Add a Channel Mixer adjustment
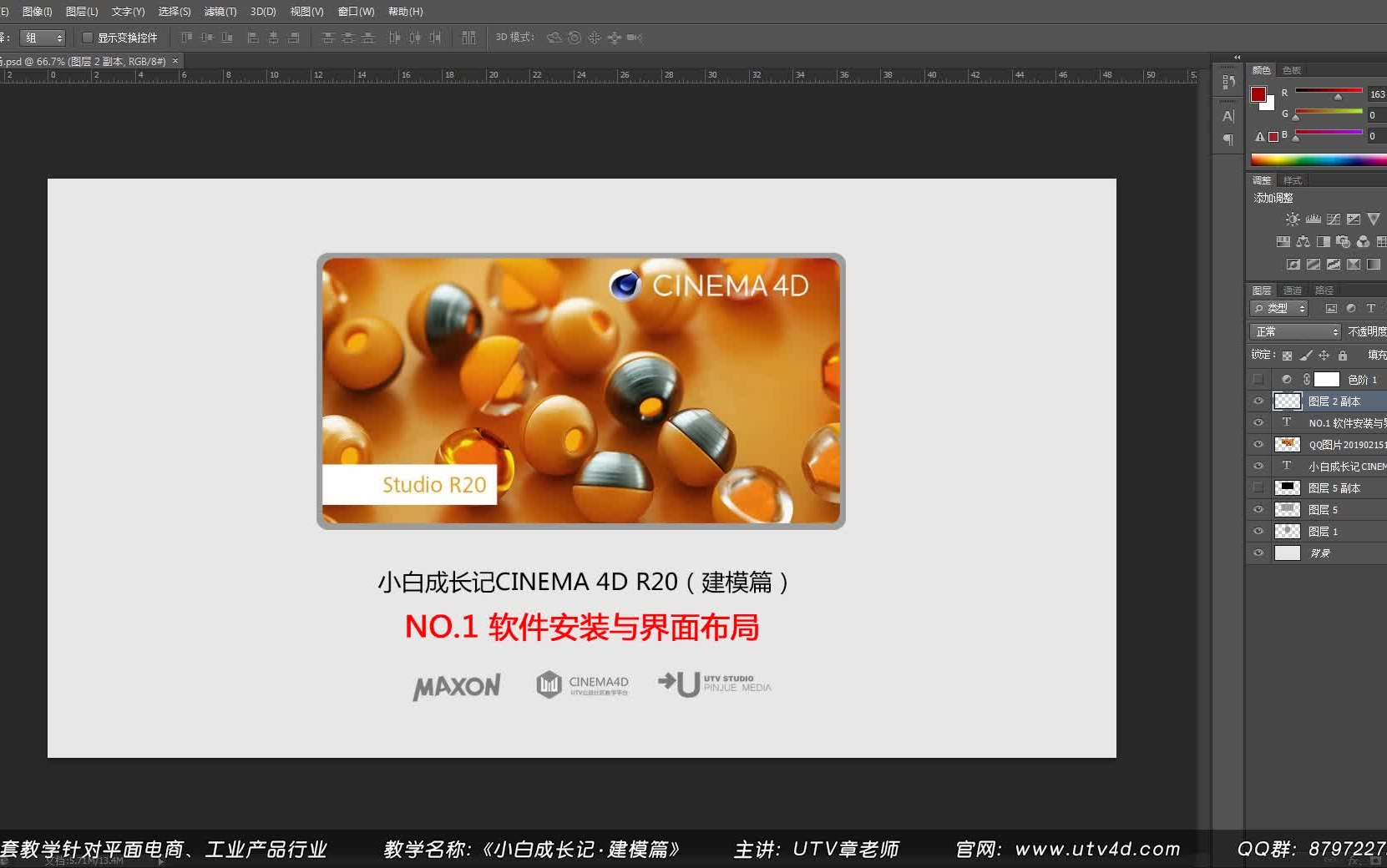 pyautogui.click(x=1364, y=242)
